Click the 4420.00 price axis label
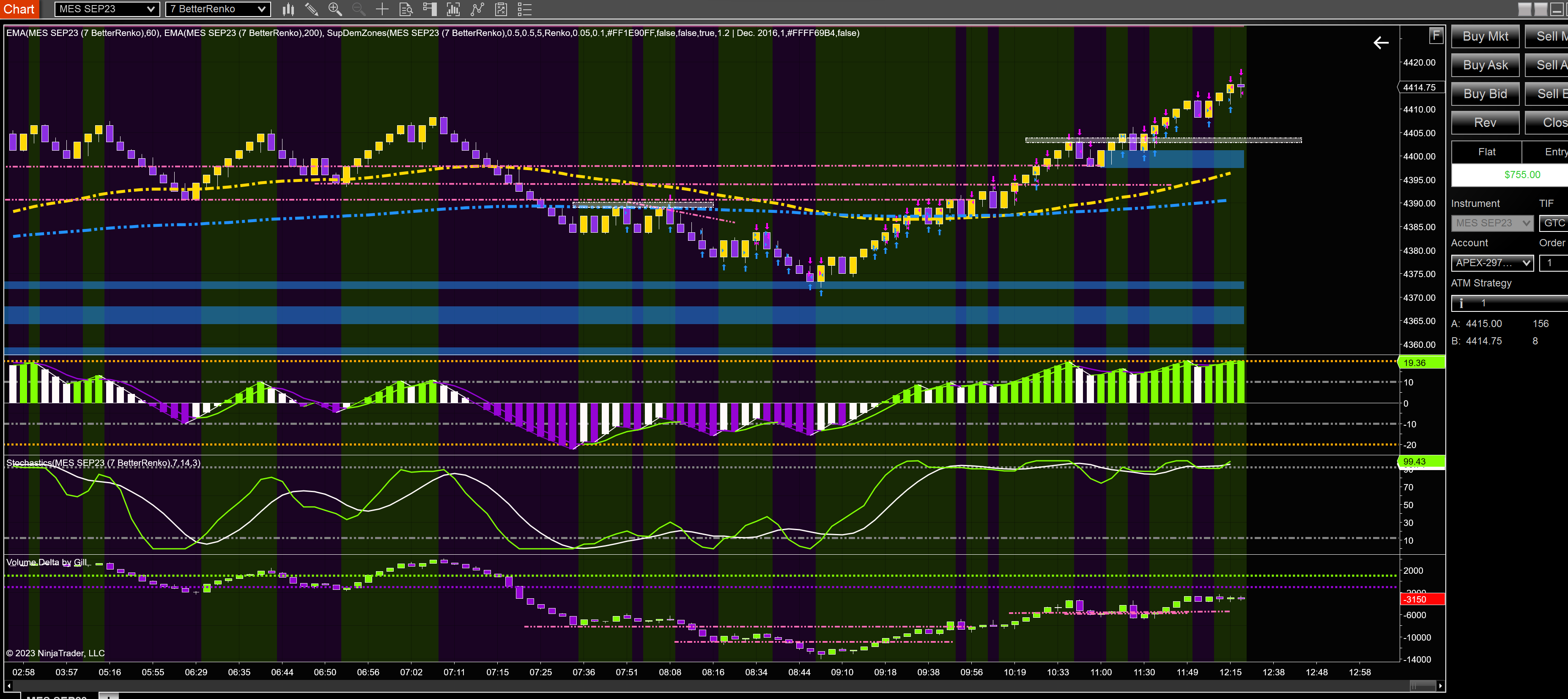This screenshot has width=1568, height=699. pos(1419,63)
